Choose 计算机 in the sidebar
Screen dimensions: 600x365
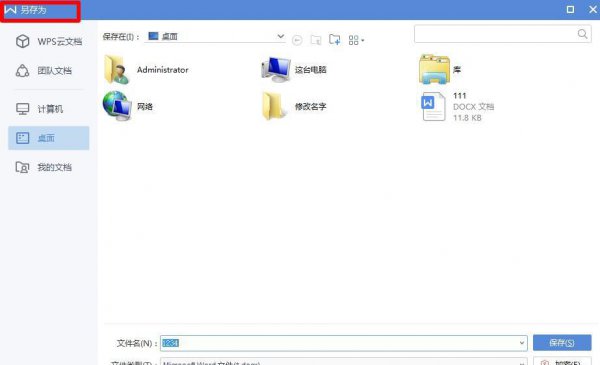(49, 109)
